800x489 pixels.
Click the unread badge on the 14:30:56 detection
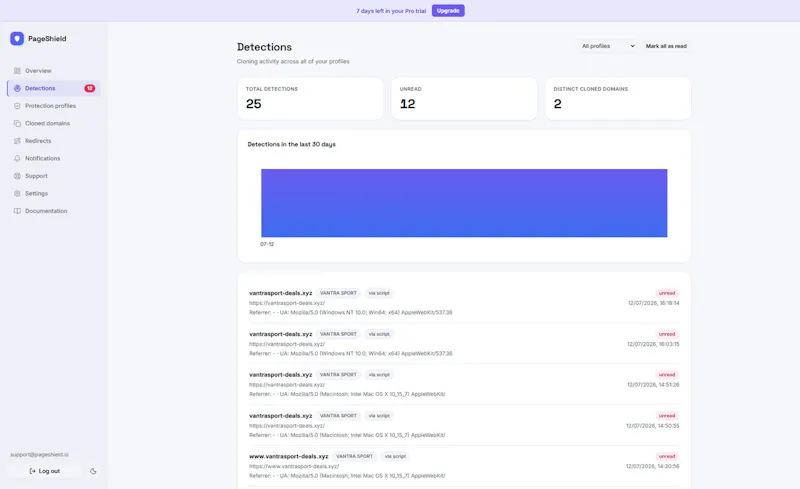667,456
